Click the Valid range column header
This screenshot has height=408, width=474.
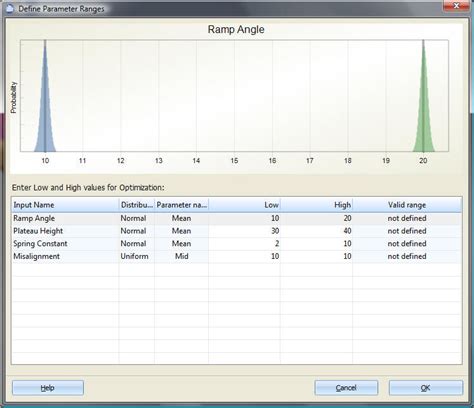[x=407, y=205]
